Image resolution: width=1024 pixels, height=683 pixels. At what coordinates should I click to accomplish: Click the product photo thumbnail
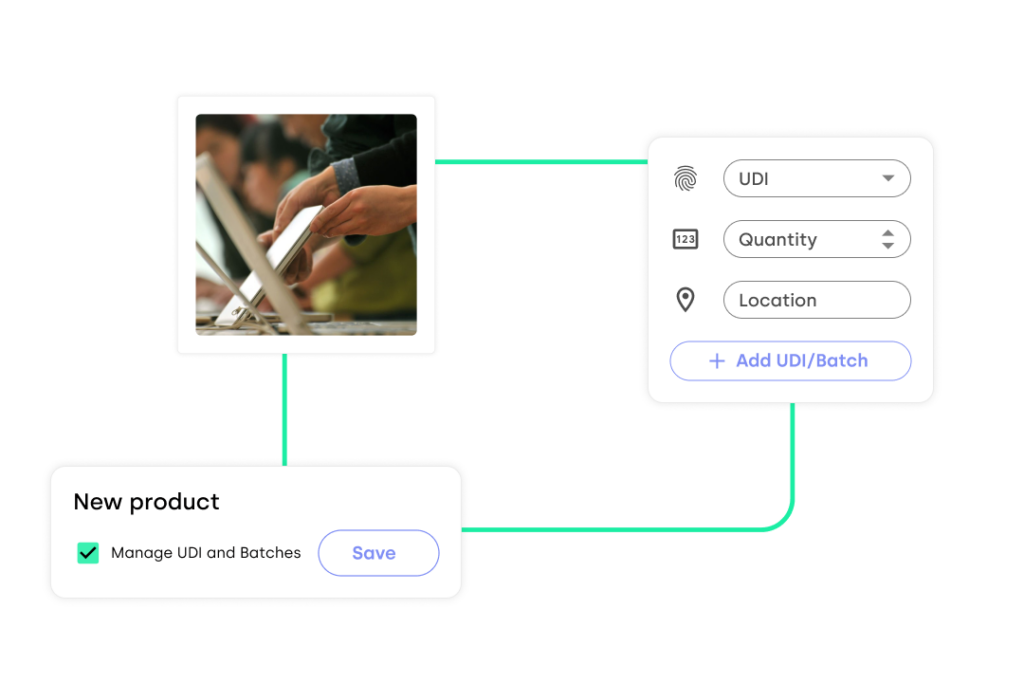[305, 224]
